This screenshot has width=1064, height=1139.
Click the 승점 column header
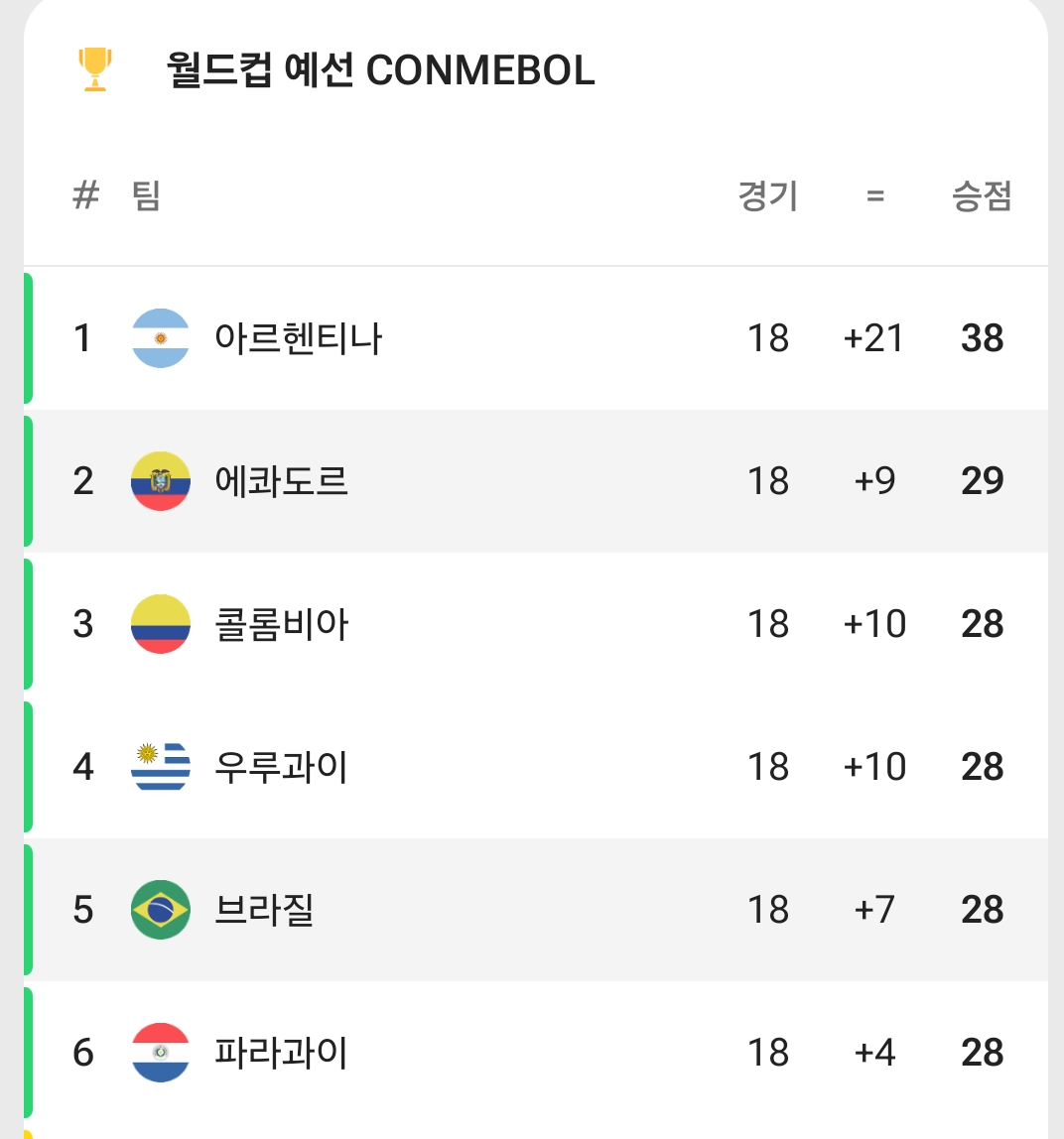point(982,195)
